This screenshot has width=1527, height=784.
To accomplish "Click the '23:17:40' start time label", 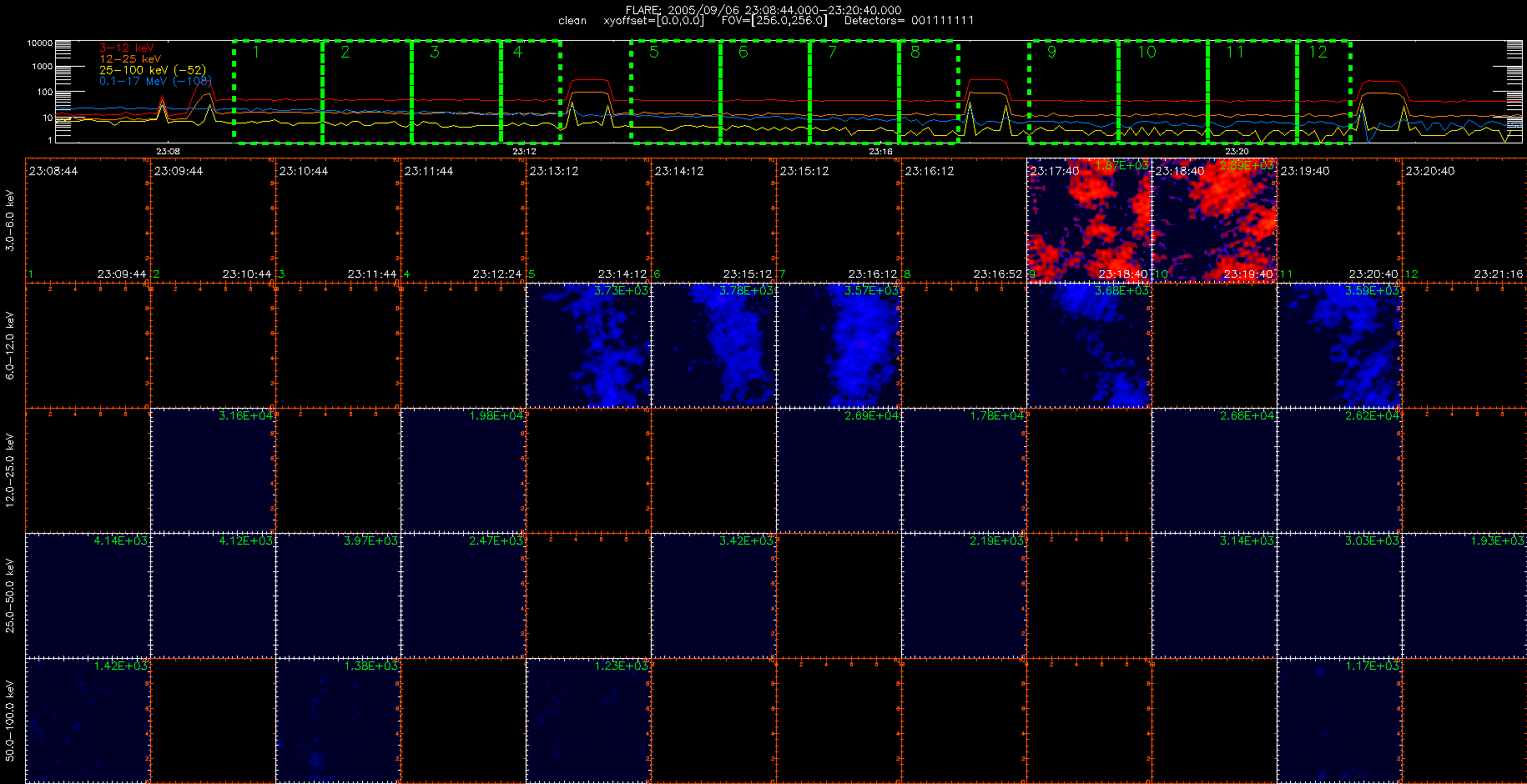I will click(1055, 171).
